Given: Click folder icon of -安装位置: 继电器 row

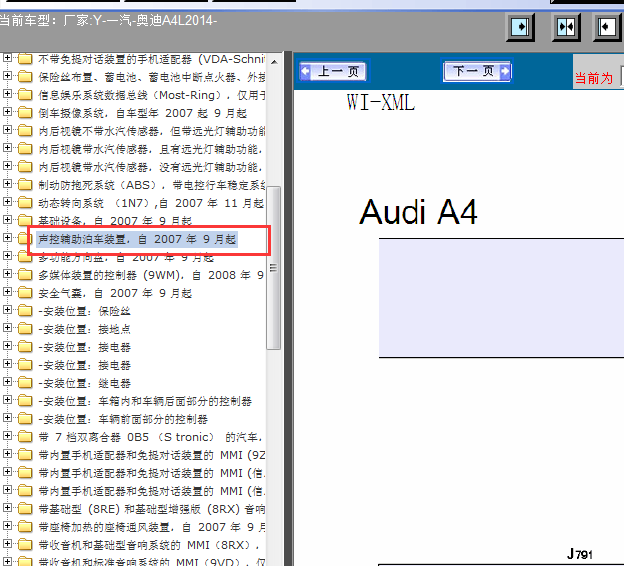Looking at the screenshot, I should 25,383.
